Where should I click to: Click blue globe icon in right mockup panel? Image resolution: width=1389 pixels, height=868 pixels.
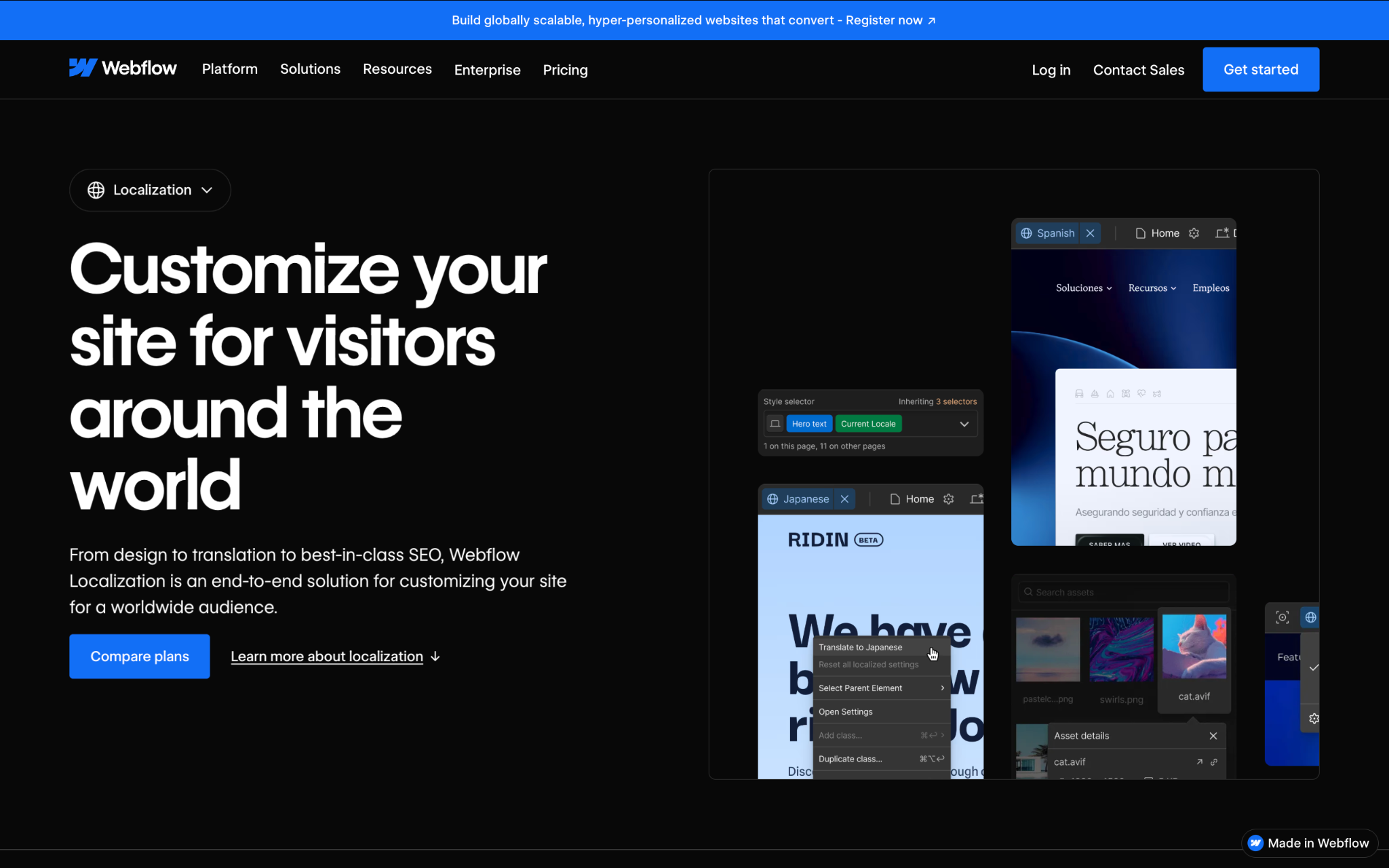[x=1310, y=617]
